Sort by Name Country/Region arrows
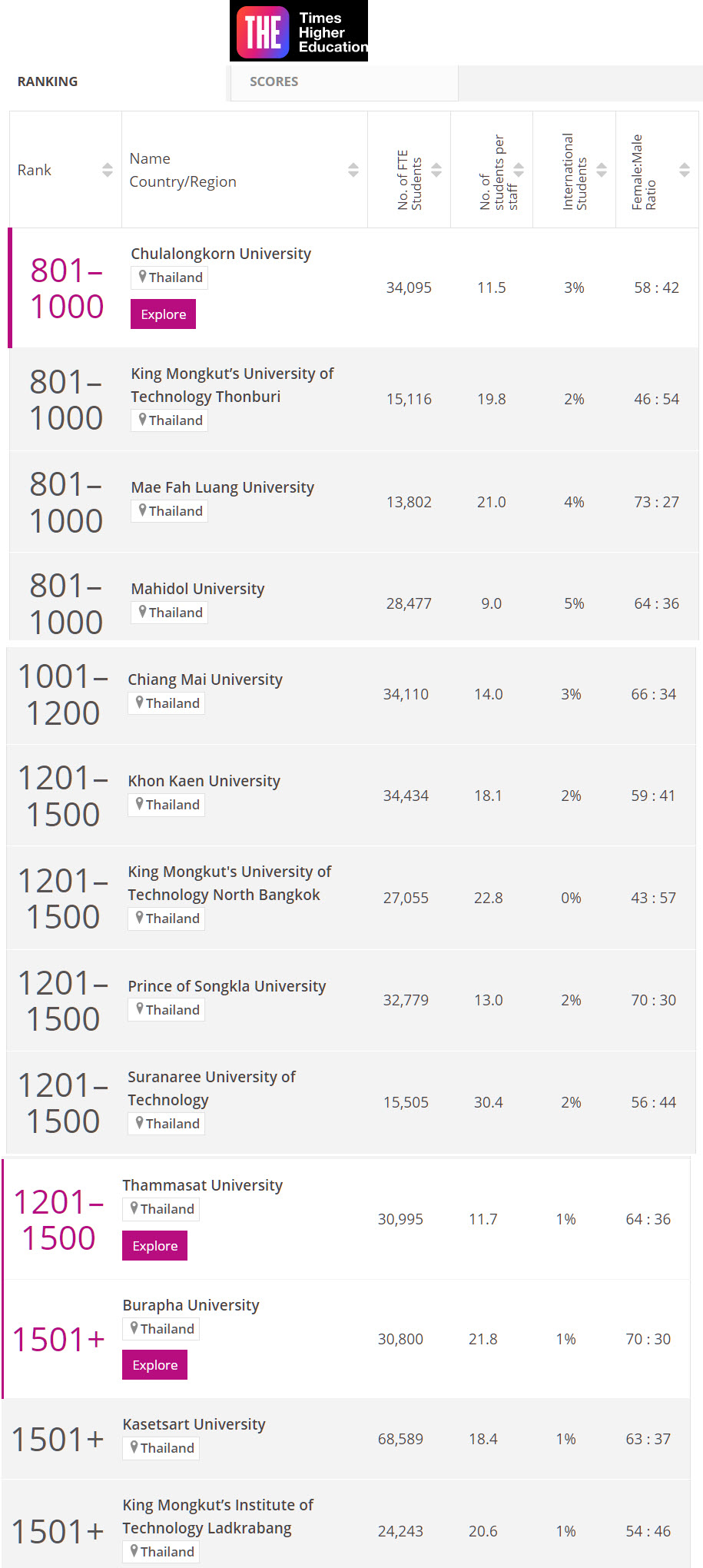The width and height of the screenshot is (703, 1568). (x=353, y=170)
